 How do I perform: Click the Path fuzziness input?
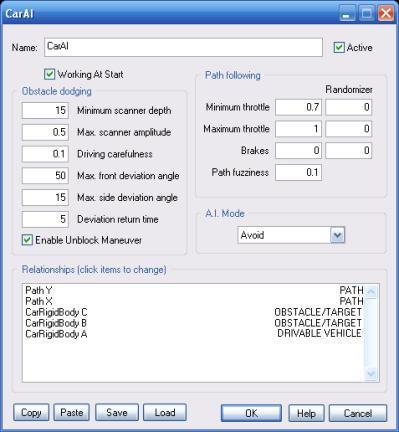pyautogui.click(x=298, y=172)
